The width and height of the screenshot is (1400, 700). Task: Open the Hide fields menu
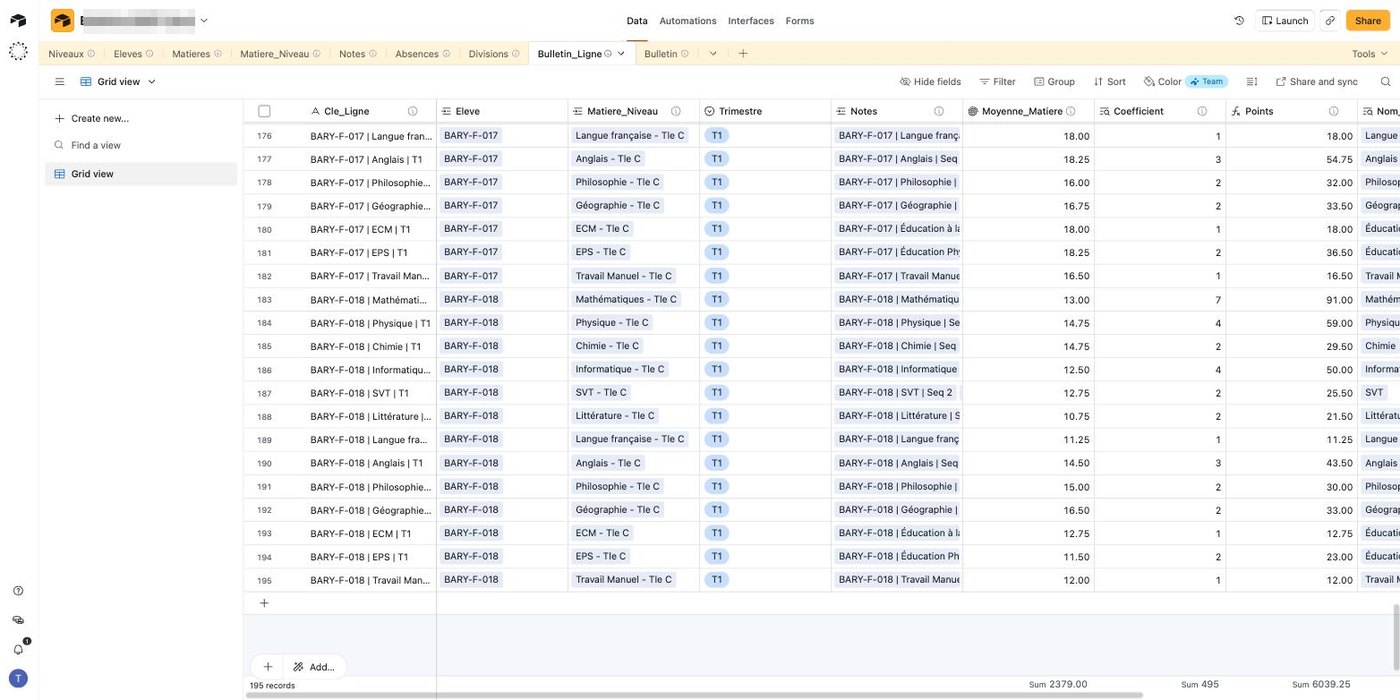tap(930, 82)
